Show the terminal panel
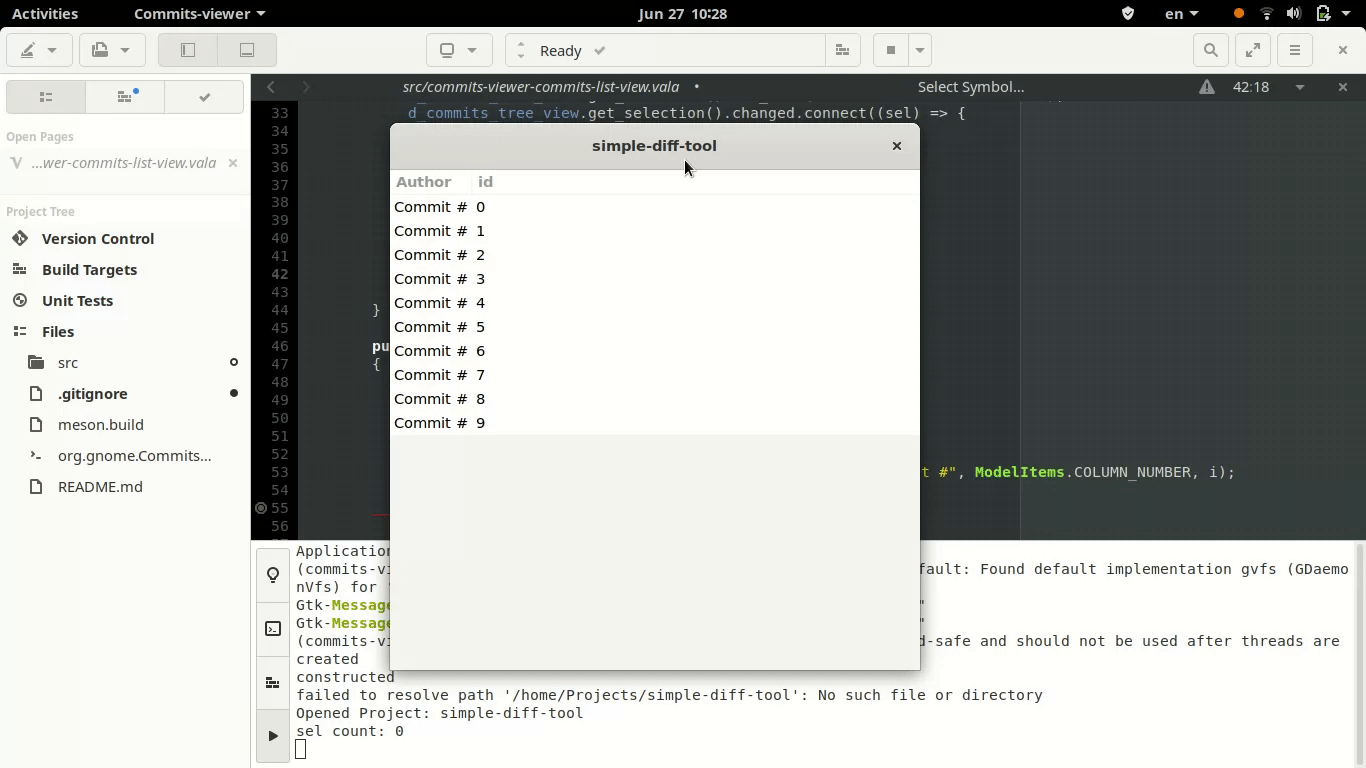 273,629
